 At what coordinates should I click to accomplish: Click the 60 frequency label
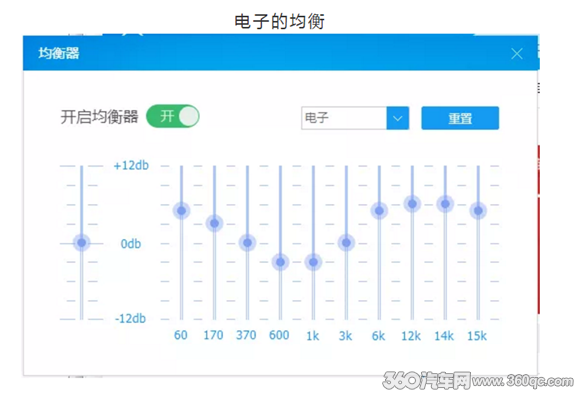tap(181, 335)
